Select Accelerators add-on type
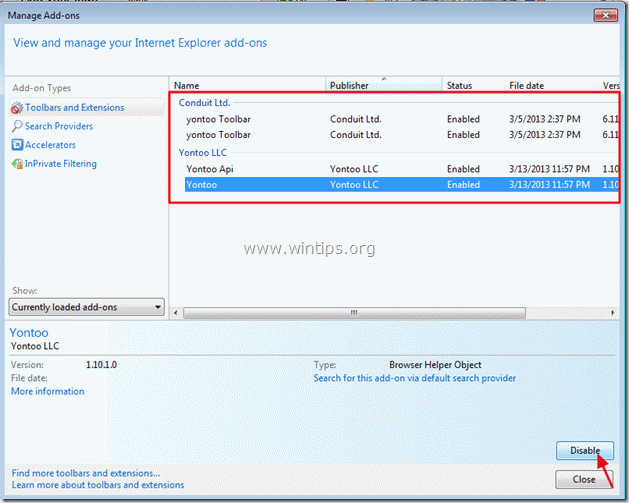629x503 pixels. (x=50, y=145)
